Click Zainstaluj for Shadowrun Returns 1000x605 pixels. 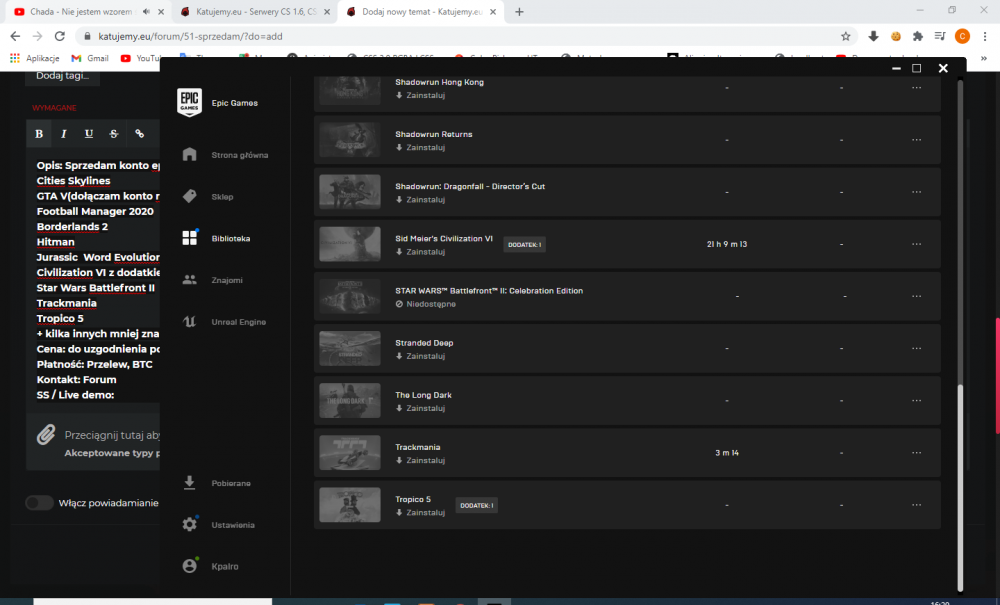pos(420,147)
